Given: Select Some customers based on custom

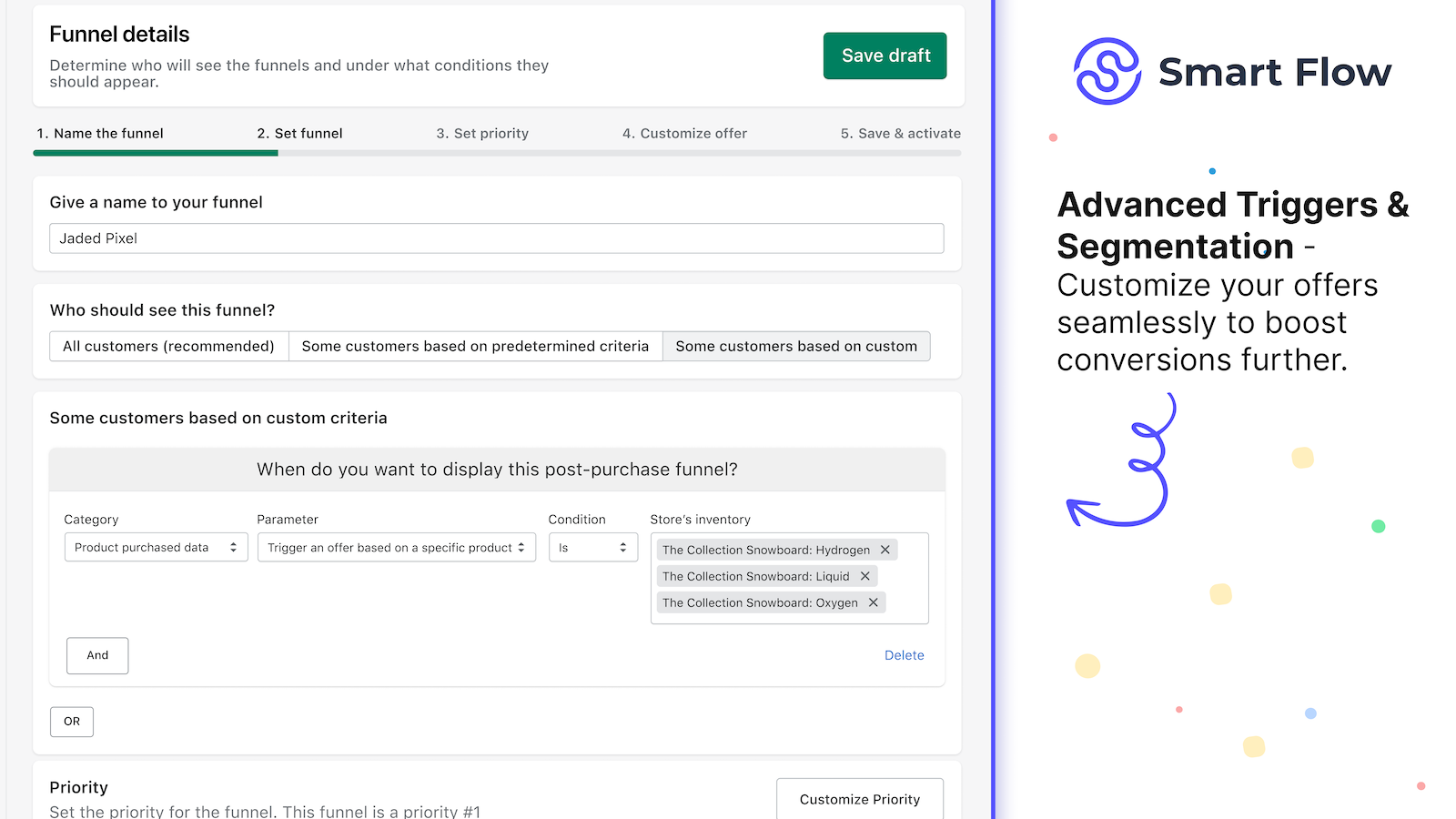Looking at the screenshot, I should coord(796,346).
